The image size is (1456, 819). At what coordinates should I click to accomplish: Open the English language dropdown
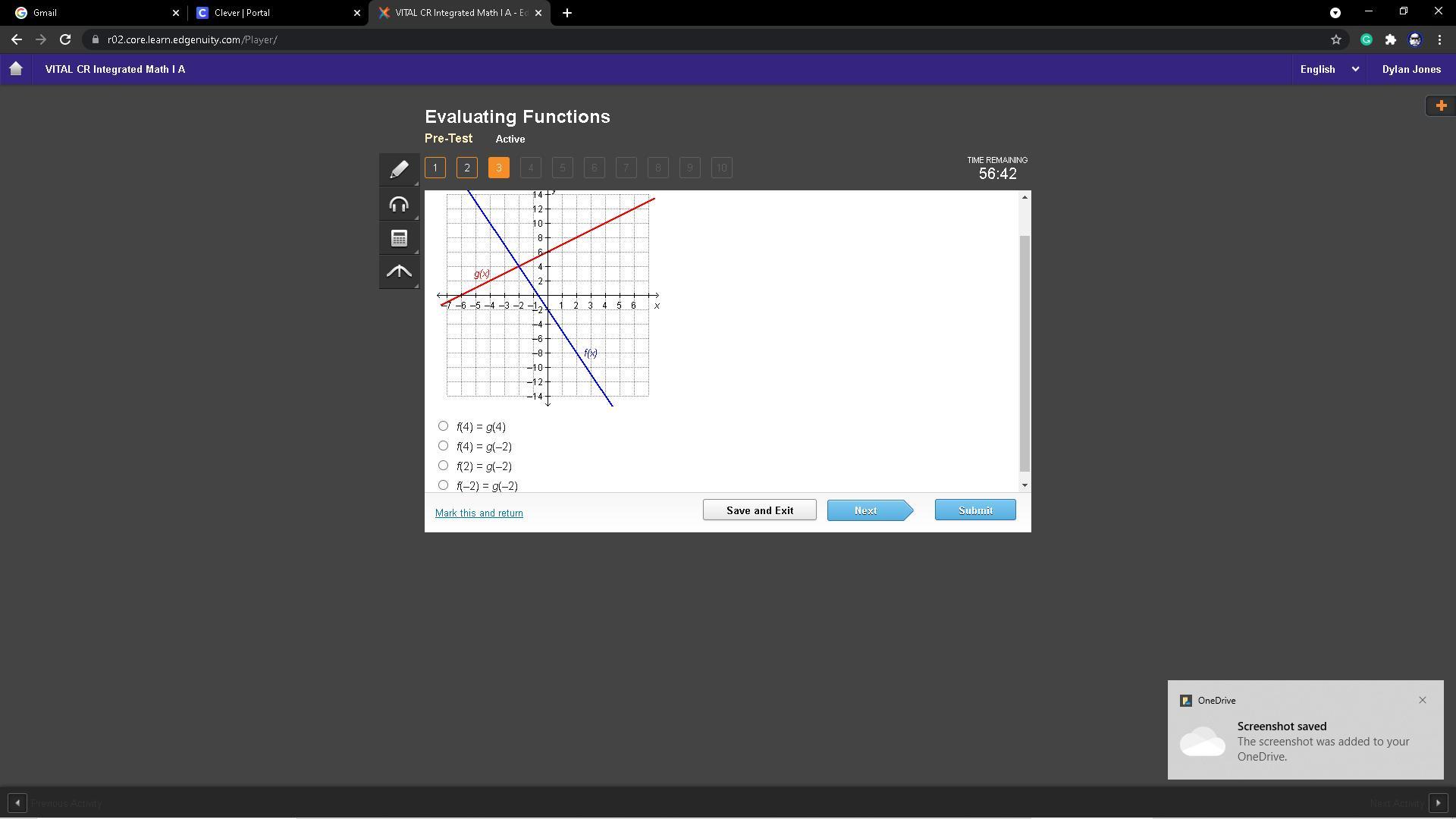coord(1329,69)
